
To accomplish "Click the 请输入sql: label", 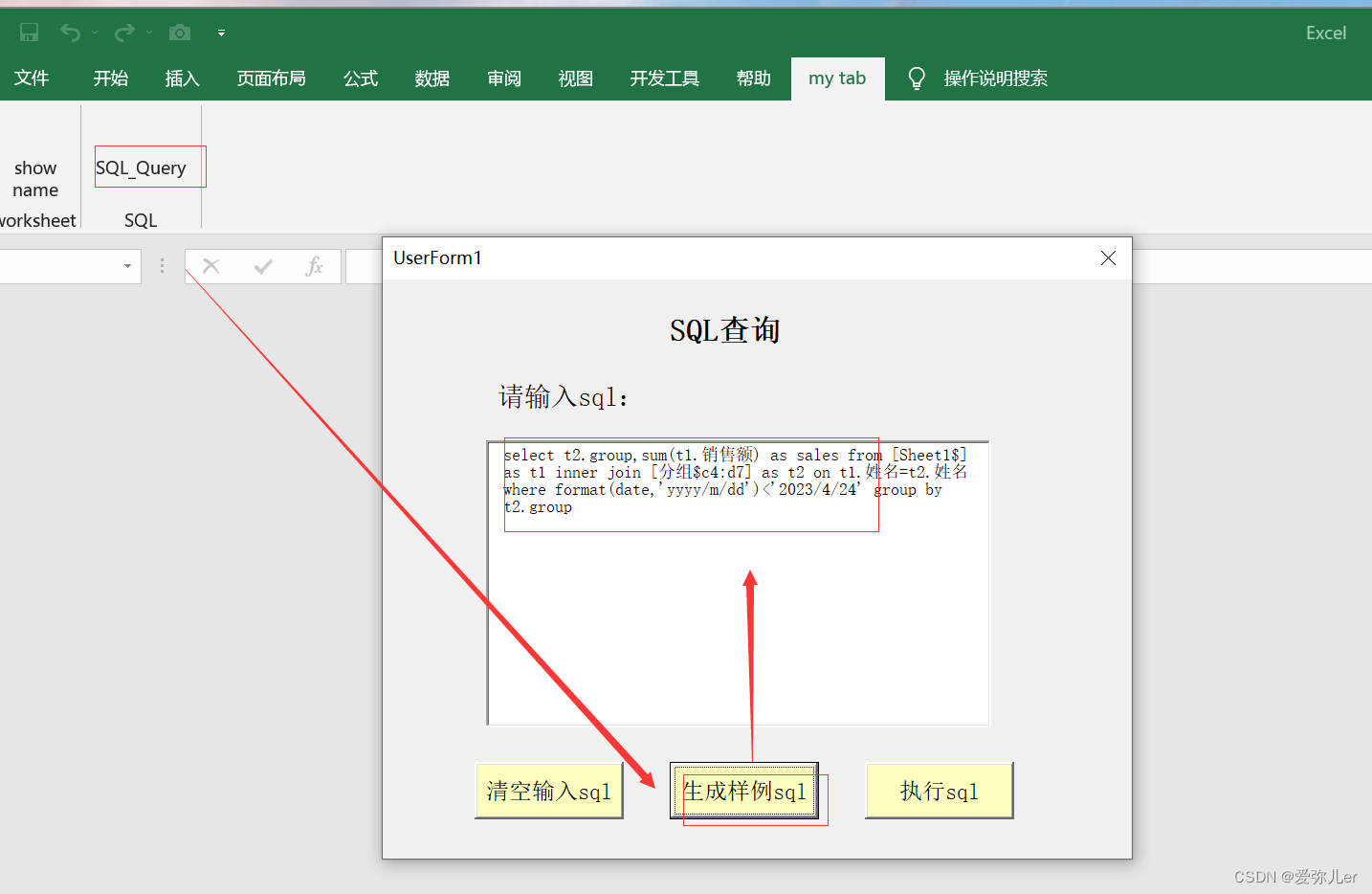I will pos(564,397).
